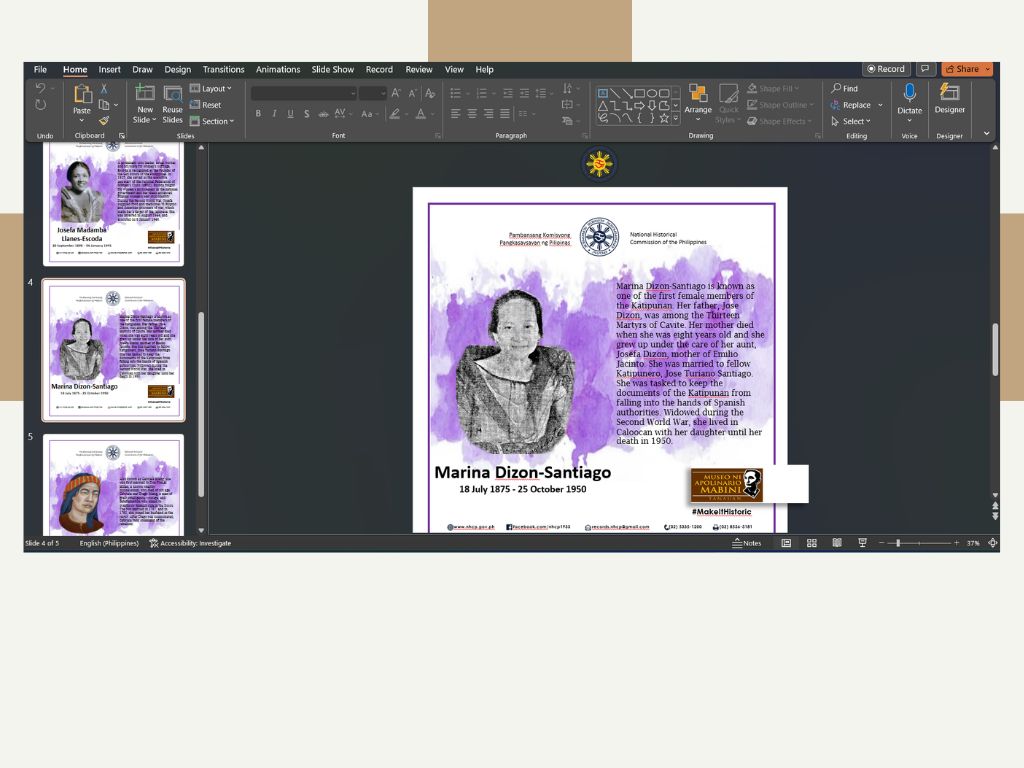The width and height of the screenshot is (1024, 768).
Task: Click the New Slide icon
Action: point(144,93)
